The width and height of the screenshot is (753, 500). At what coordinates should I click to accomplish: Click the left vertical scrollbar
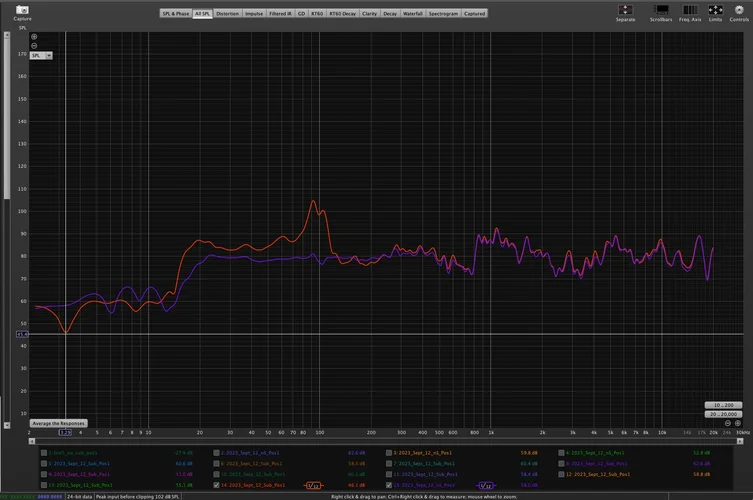point(8,115)
